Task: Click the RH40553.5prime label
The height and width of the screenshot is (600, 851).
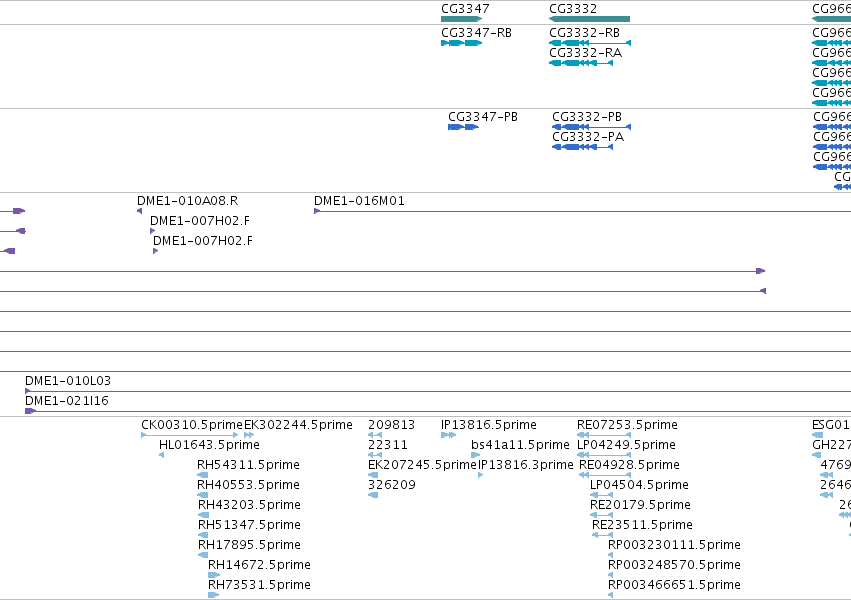Action: [249, 485]
